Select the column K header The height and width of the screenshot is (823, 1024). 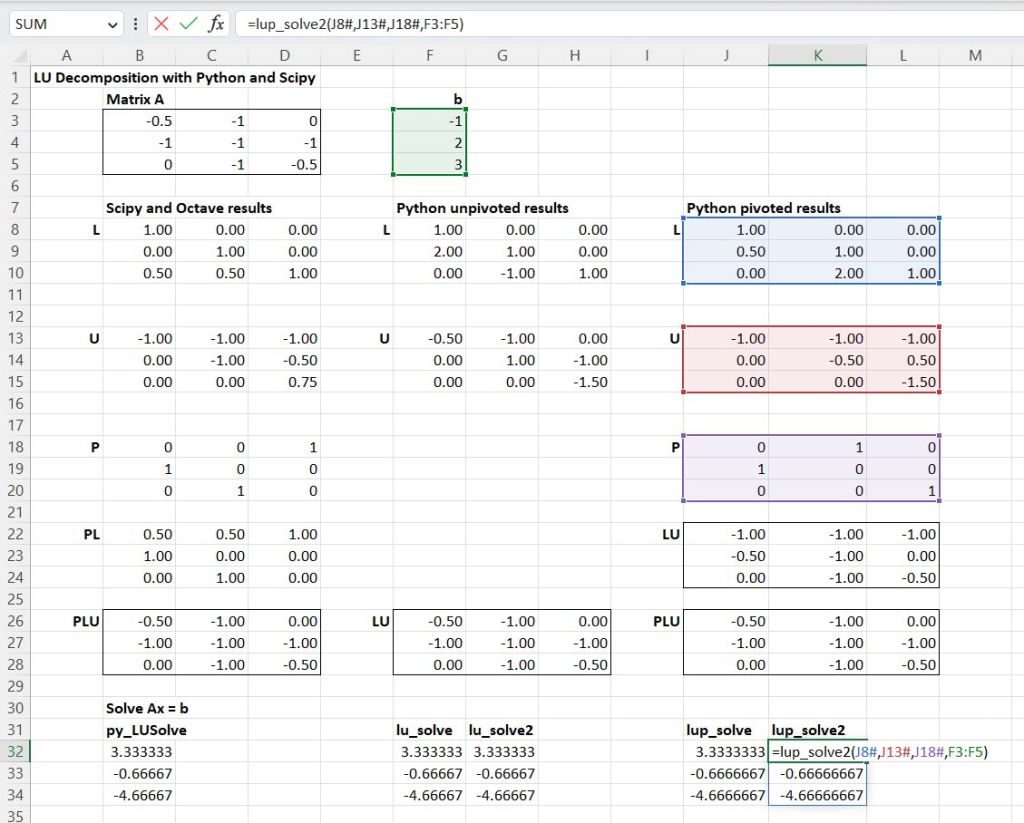point(817,56)
